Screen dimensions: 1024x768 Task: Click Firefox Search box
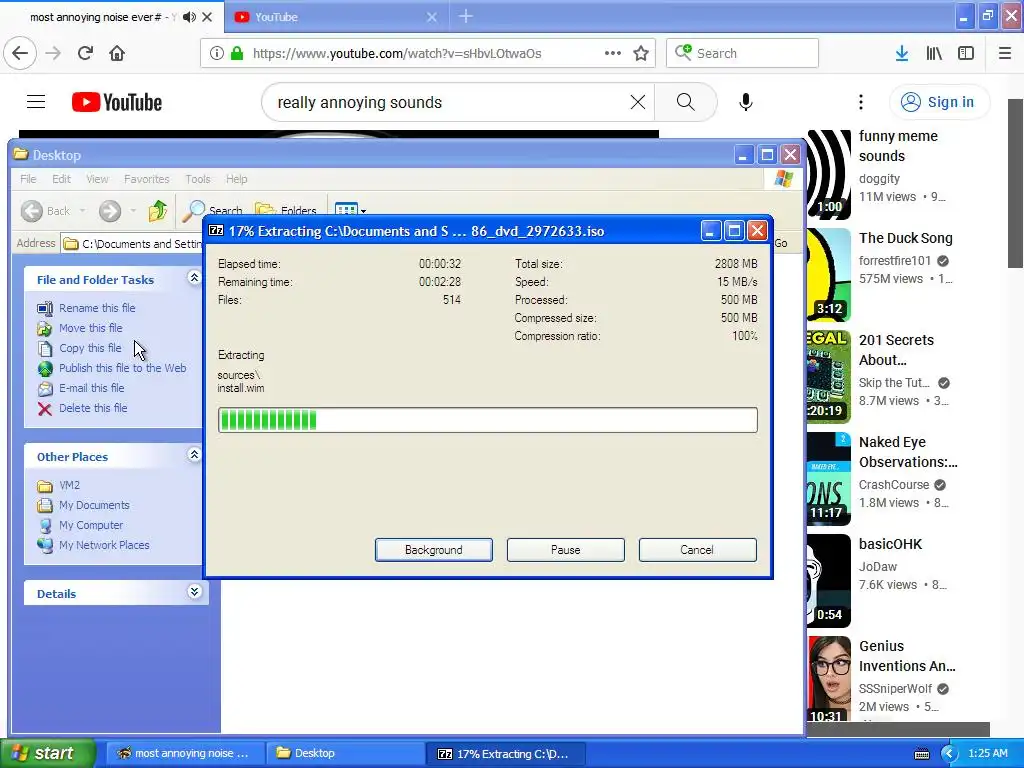pos(743,53)
